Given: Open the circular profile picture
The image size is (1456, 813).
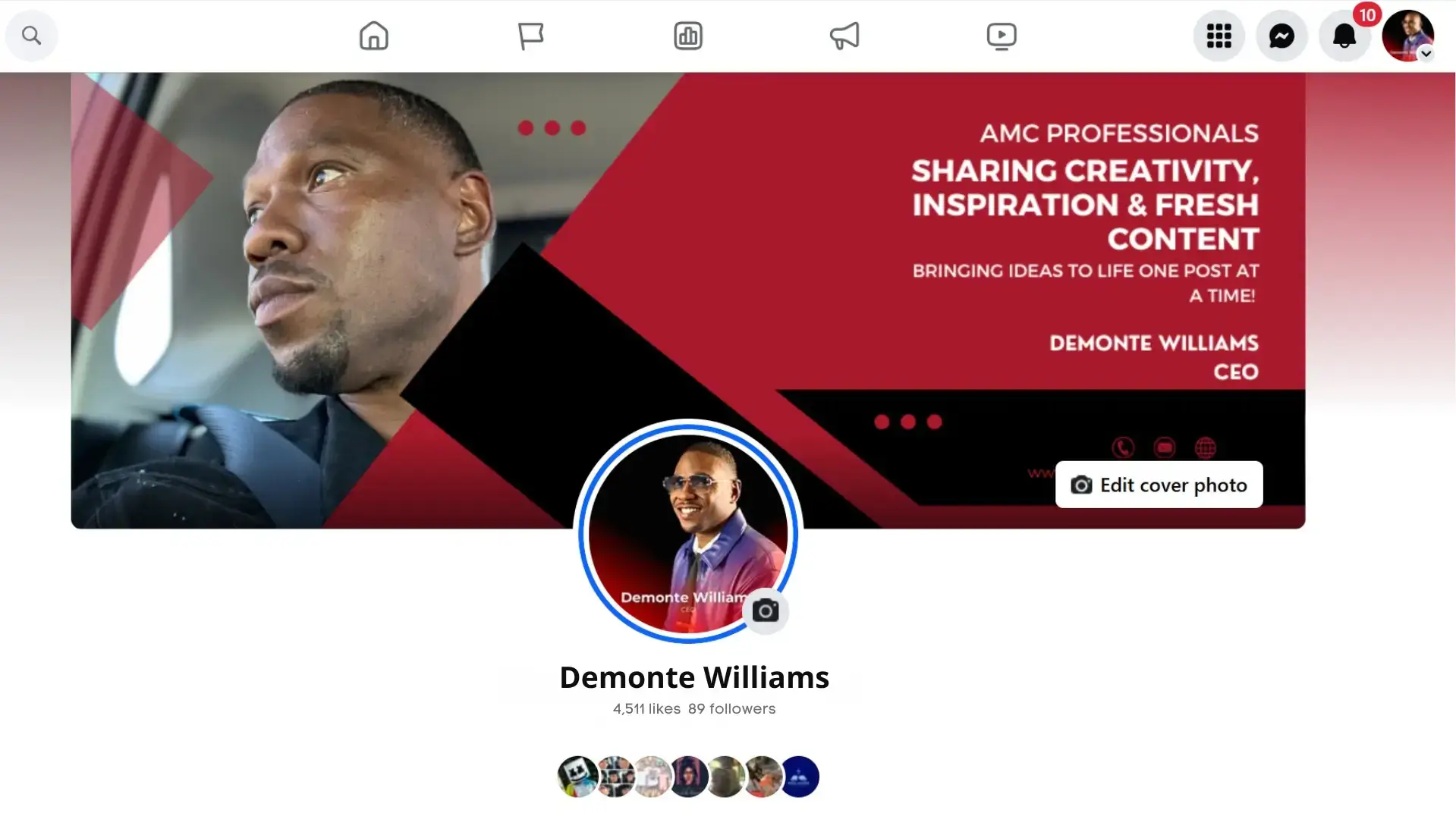Looking at the screenshot, I should (x=687, y=532).
